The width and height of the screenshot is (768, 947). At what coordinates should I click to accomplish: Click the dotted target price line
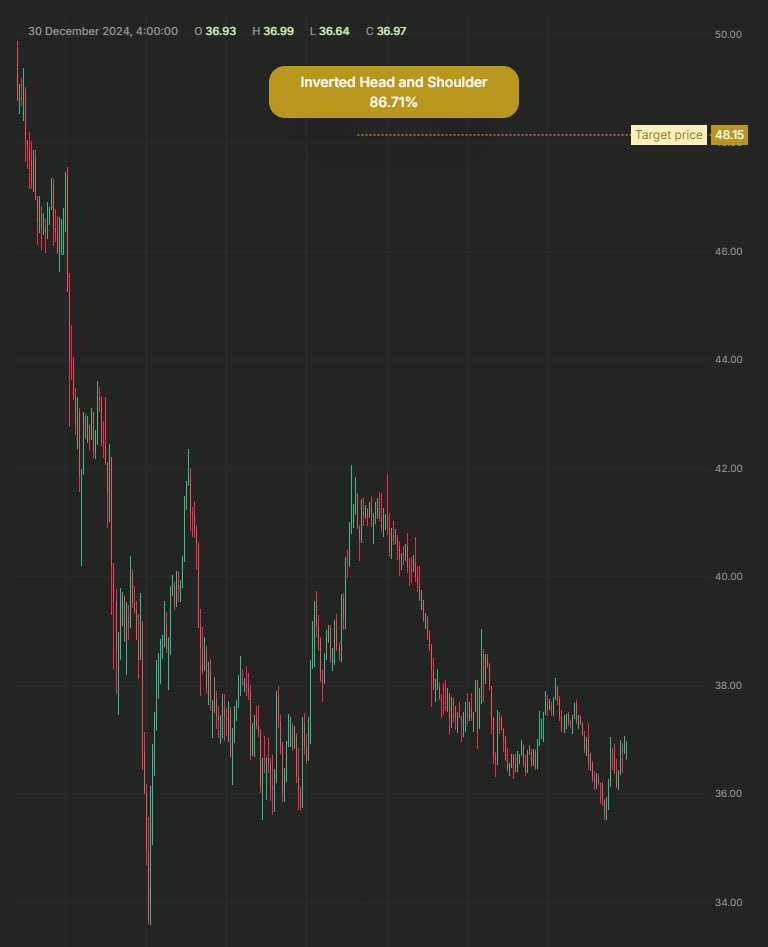pos(493,135)
